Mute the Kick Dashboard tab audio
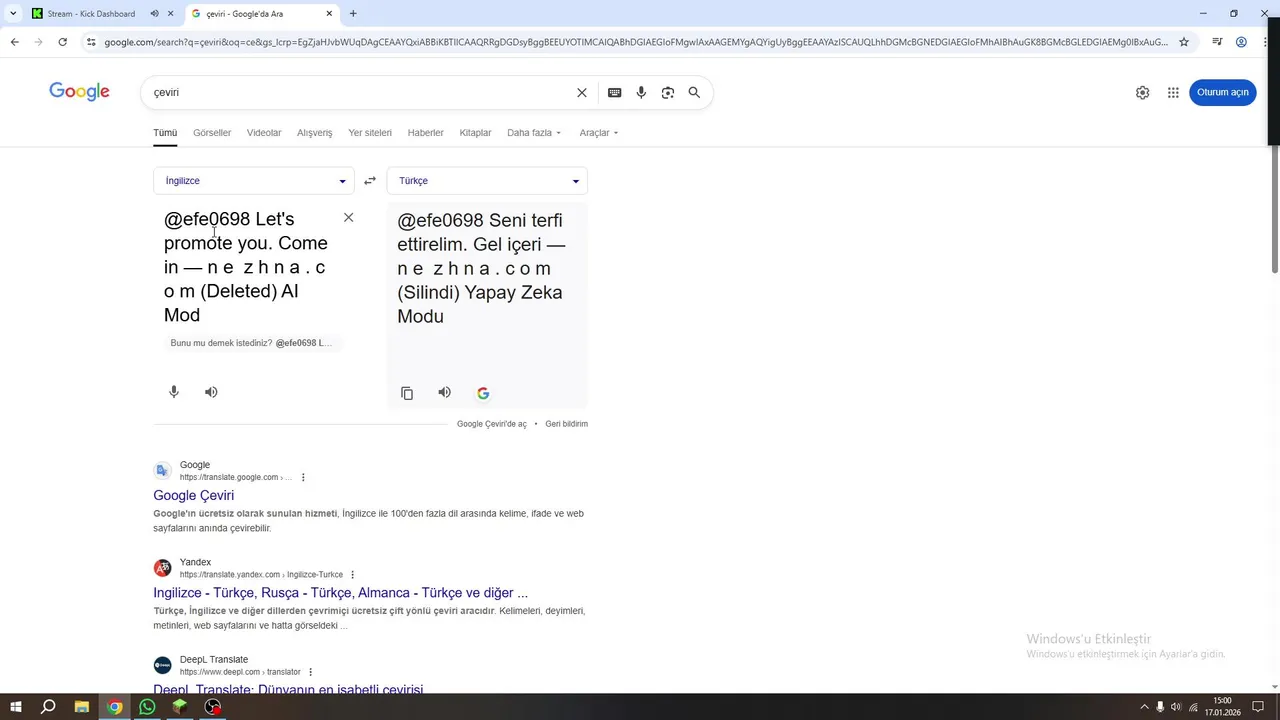1280x720 pixels. [154, 14]
